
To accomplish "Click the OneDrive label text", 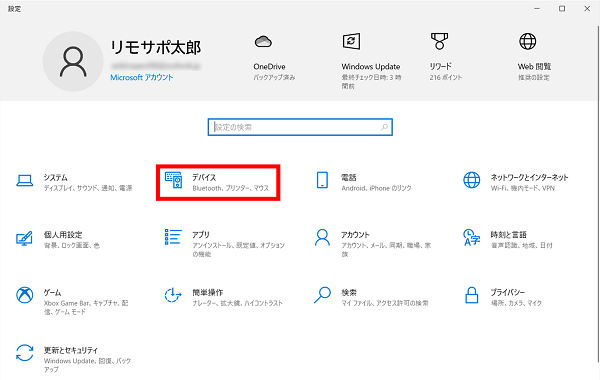I will (x=269, y=67).
